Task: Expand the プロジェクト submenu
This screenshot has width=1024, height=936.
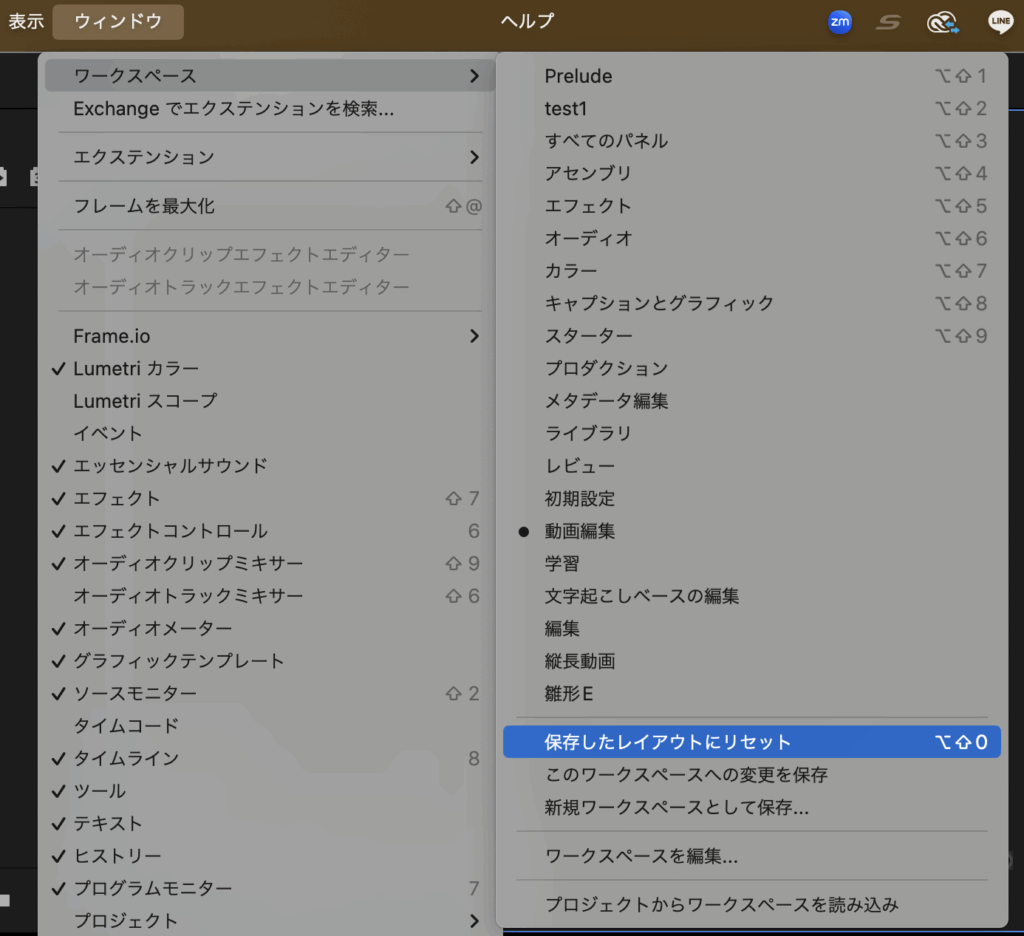Action: click(270, 920)
